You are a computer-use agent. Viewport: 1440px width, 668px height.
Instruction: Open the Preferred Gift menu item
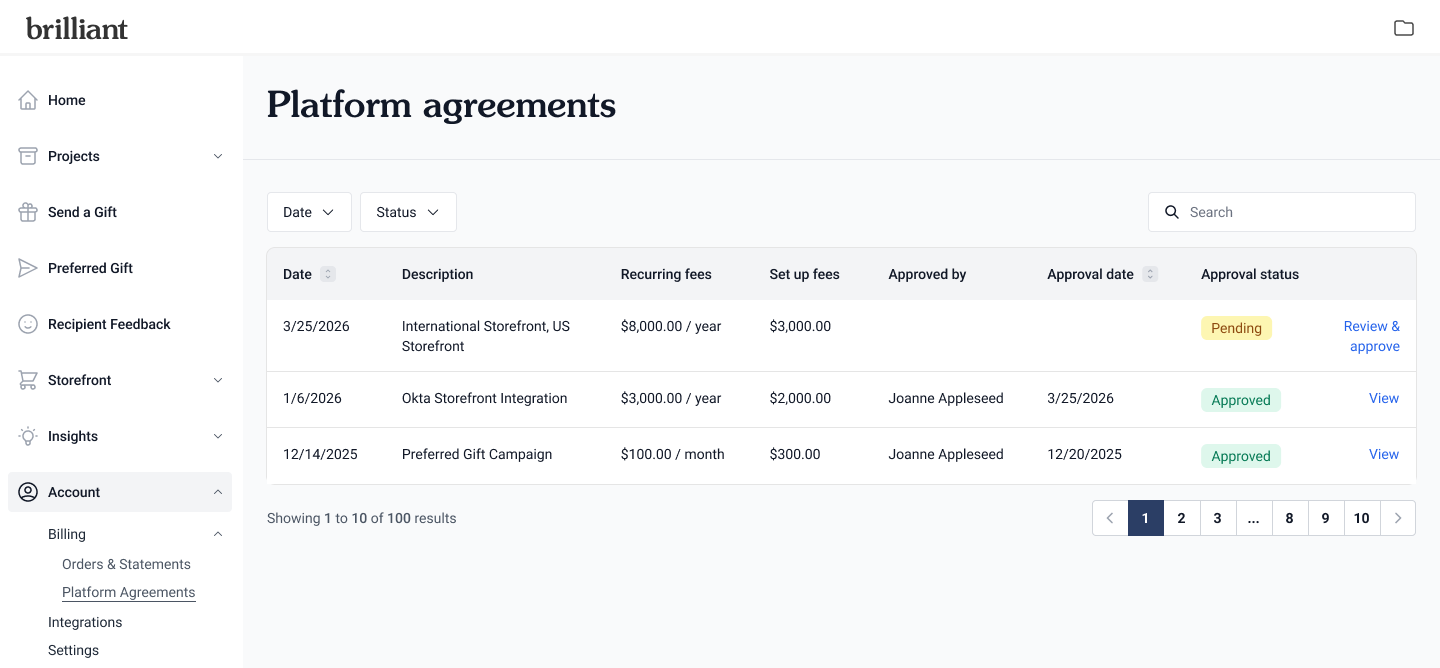coord(120,268)
